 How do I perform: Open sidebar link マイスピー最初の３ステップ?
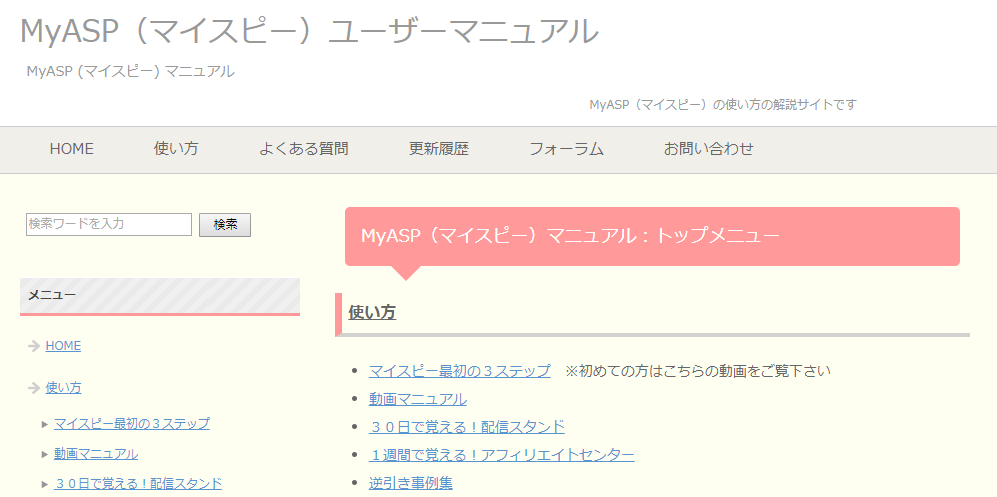132,423
